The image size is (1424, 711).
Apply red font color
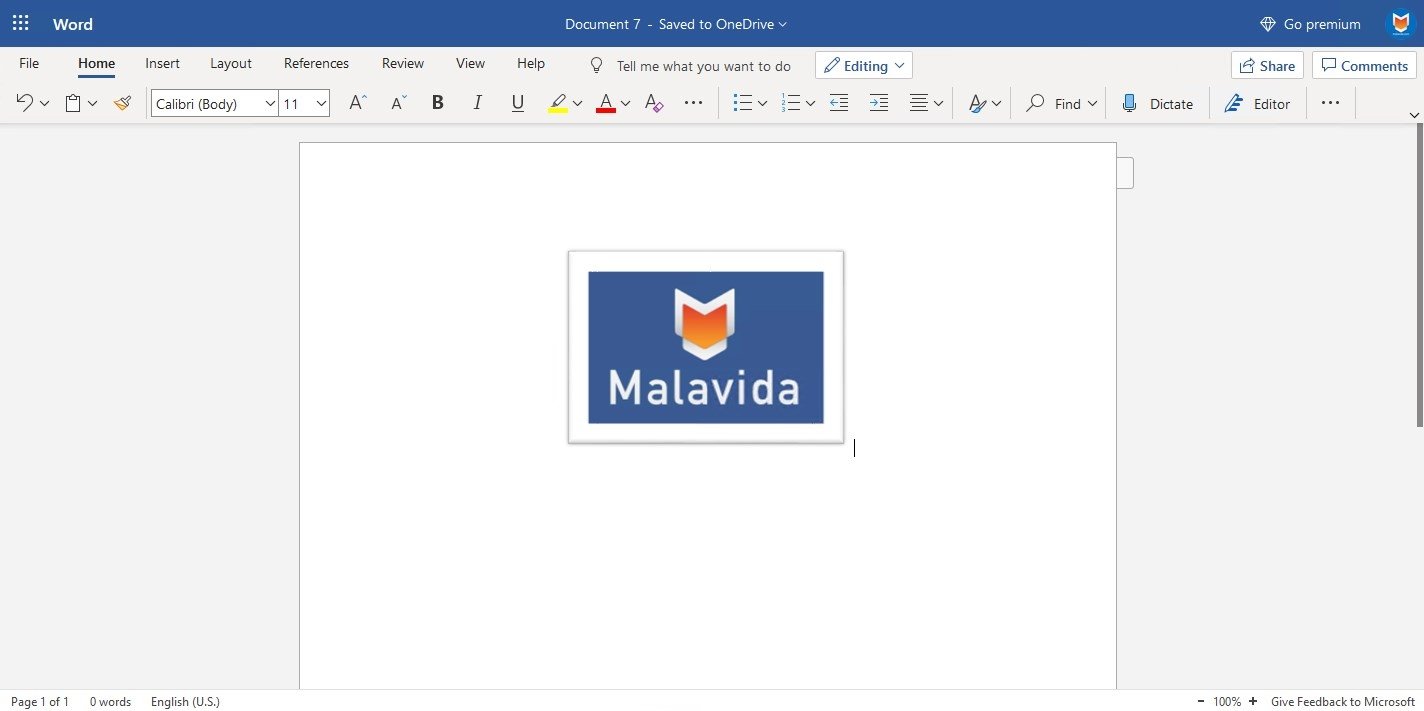coord(605,103)
